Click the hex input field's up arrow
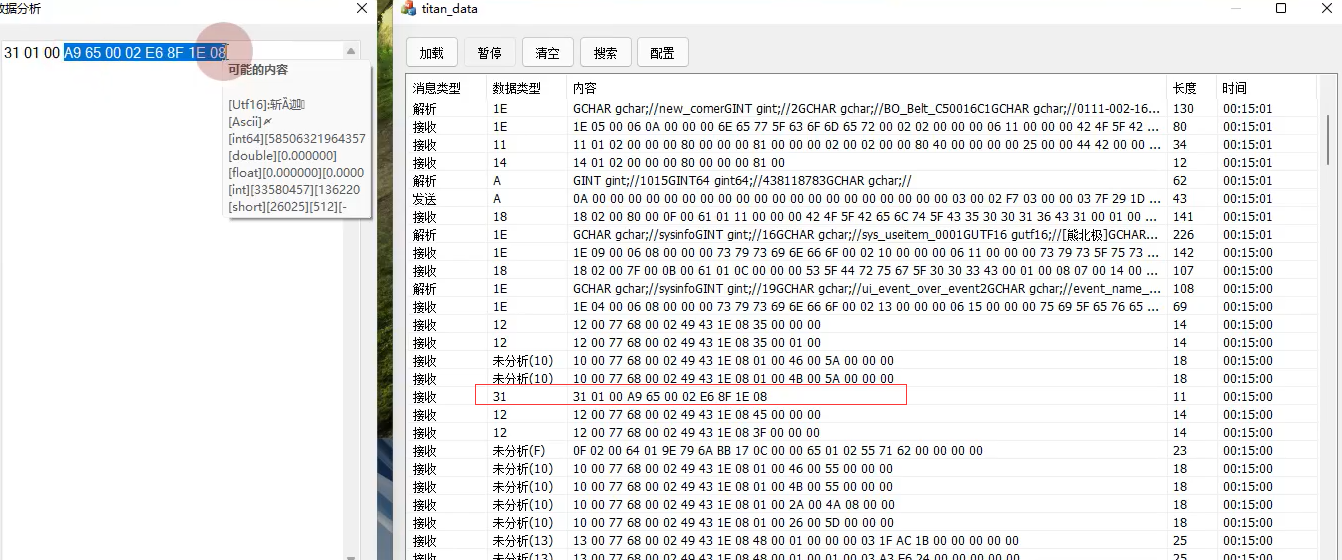The image size is (1342, 560). tap(351, 50)
